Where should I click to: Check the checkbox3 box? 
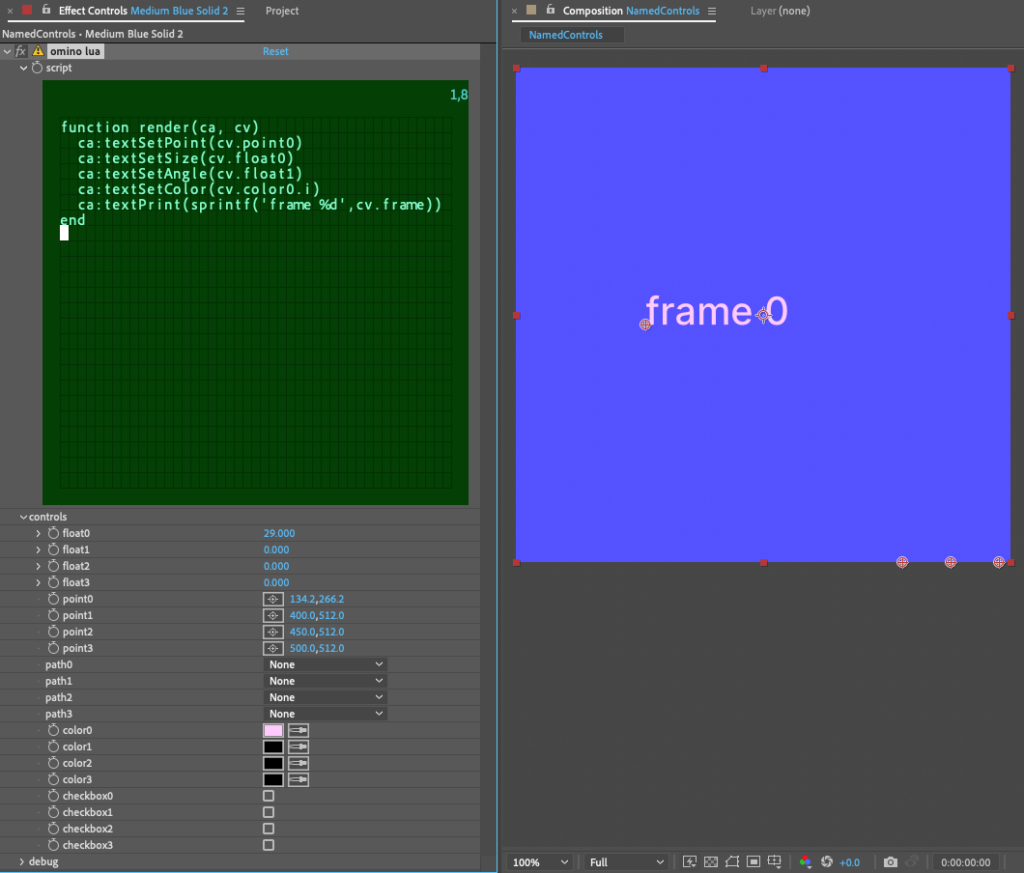coord(268,844)
